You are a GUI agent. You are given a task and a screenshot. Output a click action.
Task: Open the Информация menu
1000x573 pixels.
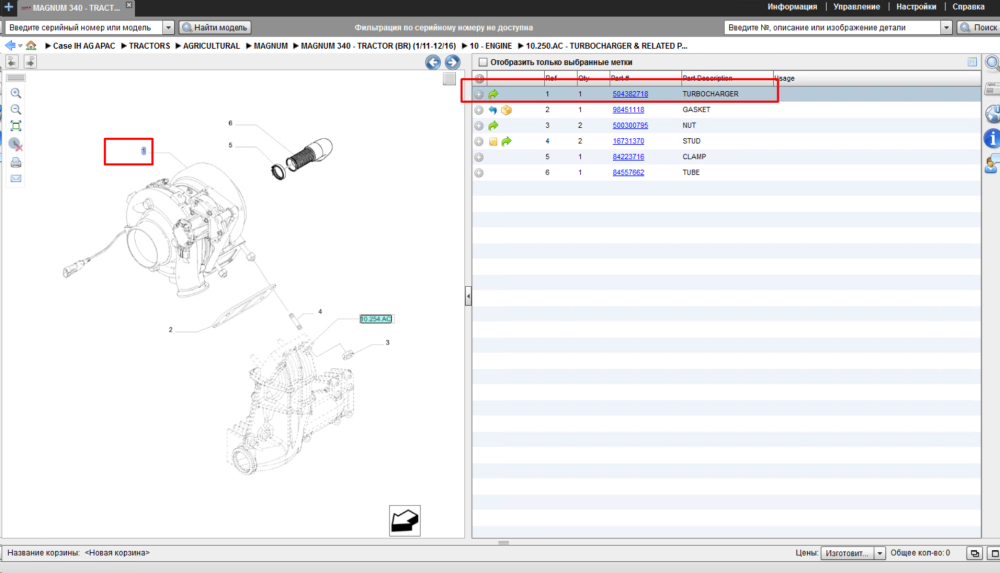[791, 7]
